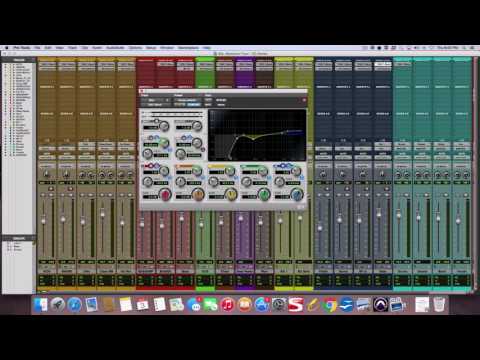Open iTunes from the Dock
This screenshot has width=480, height=360.
pos(227,305)
